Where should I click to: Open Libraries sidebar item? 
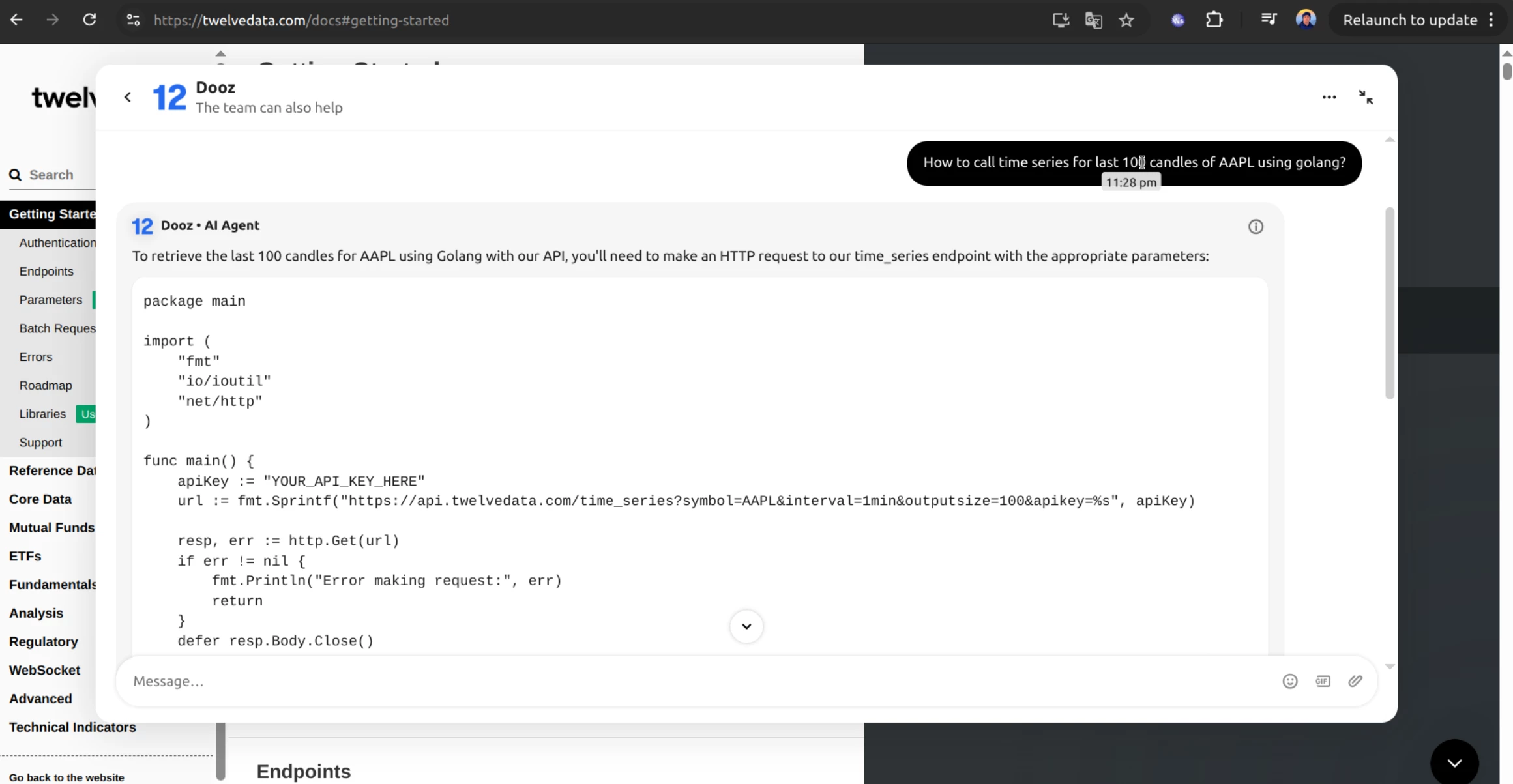[x=42, y=414]
